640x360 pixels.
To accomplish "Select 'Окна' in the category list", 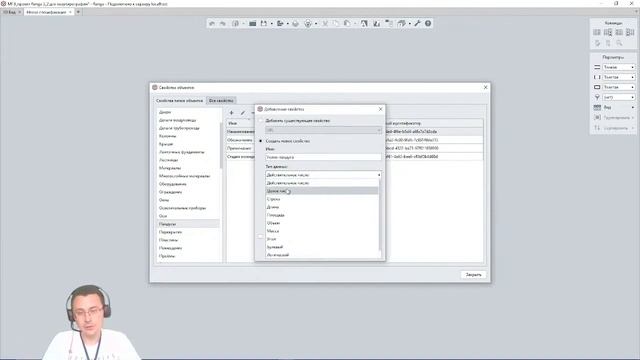I will coord(188,200).
